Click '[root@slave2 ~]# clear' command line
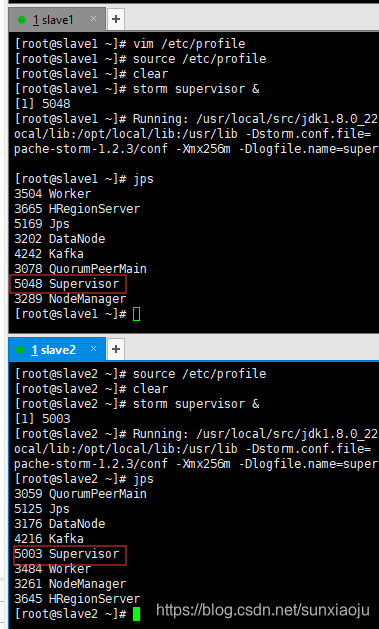The height and width of the screenshot is (629, 379). [x=91, y=389]
